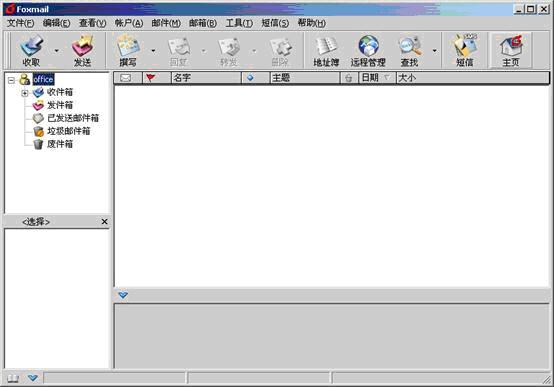Click the 主页 (Home) toolbar icon
This screenshot has width=554, height=387.
coord(511,50)
